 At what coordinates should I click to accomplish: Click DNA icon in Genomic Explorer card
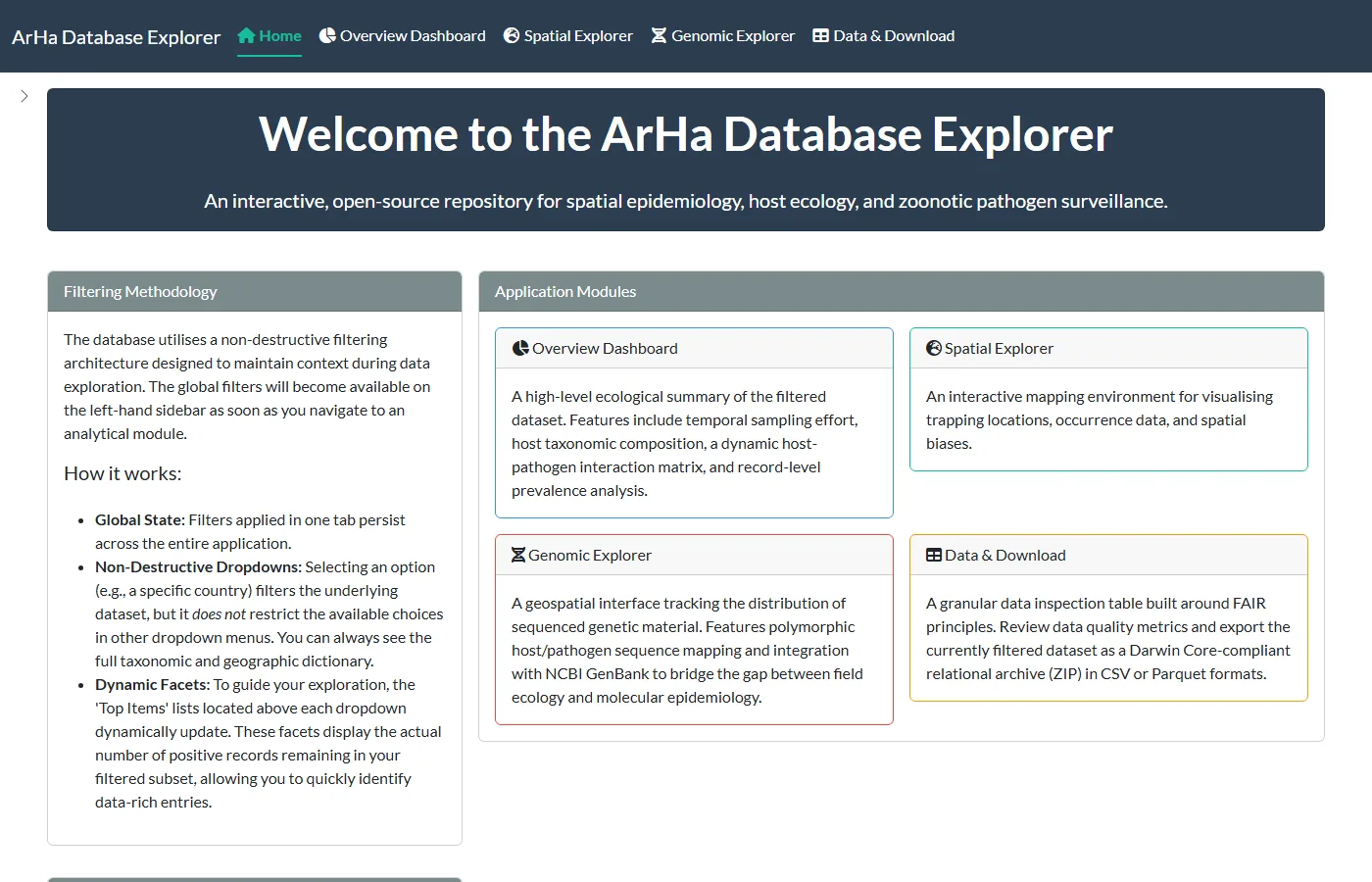pyautogui.click(x=518, y=555)
